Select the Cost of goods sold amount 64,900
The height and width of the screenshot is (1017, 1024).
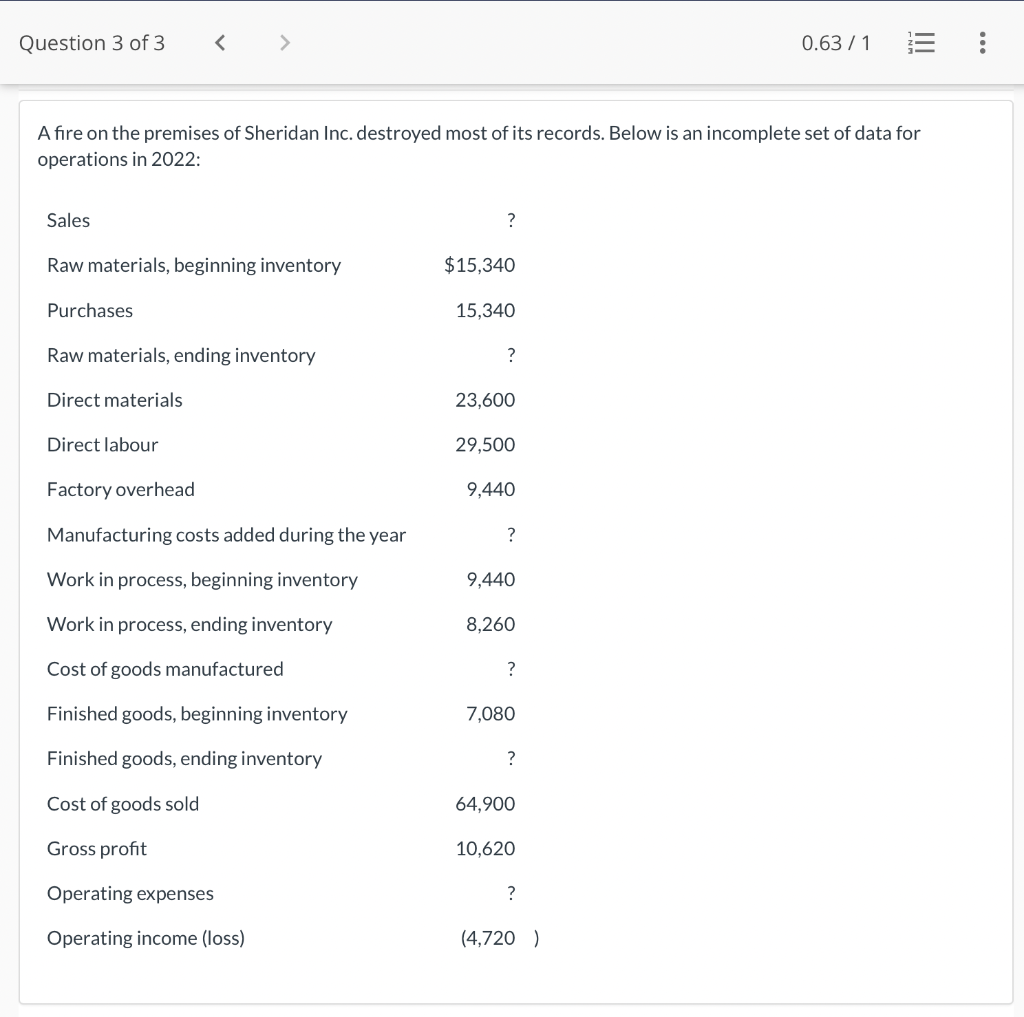(485, 803)
